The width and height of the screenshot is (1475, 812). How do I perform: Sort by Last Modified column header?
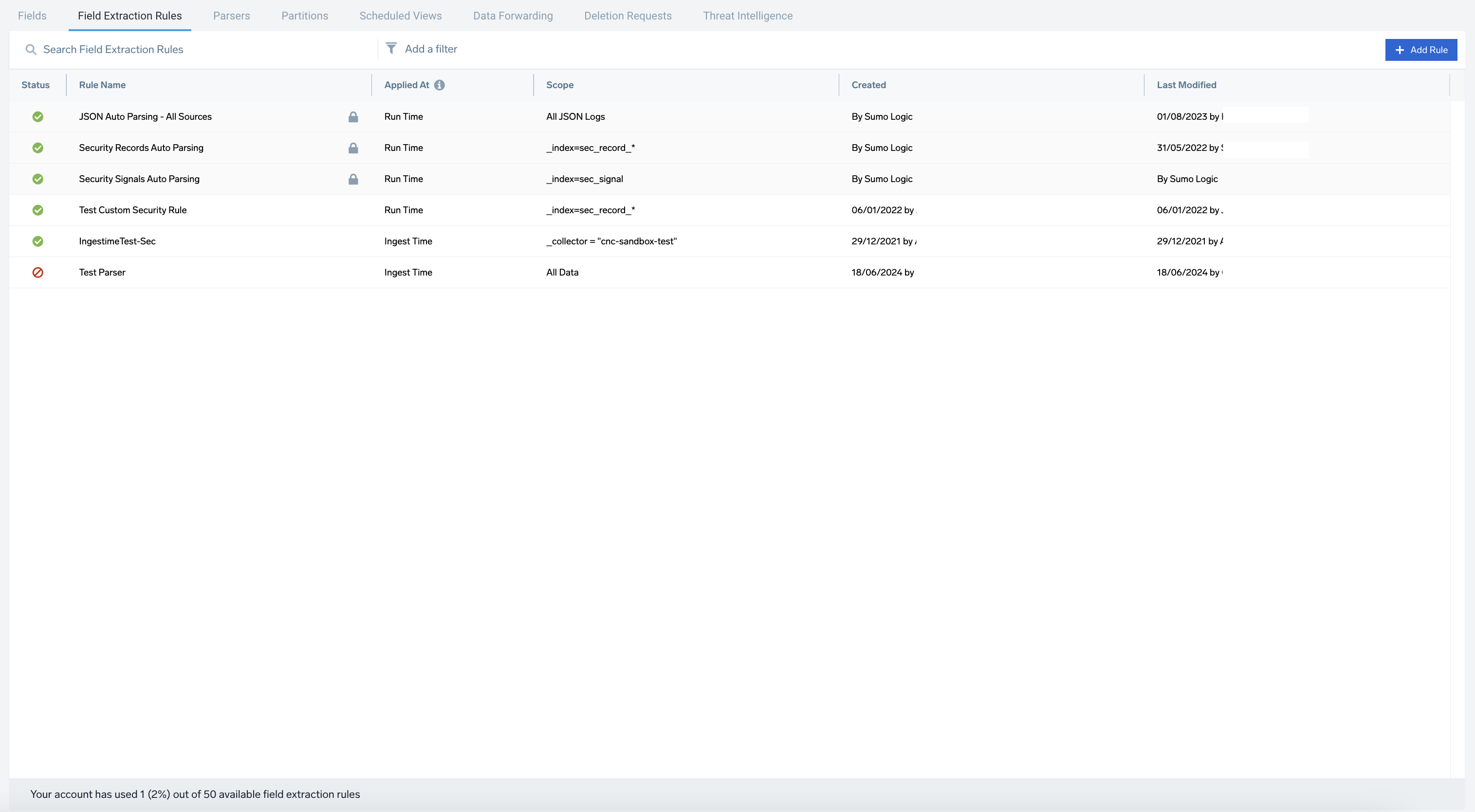[x=1186, y=85]
